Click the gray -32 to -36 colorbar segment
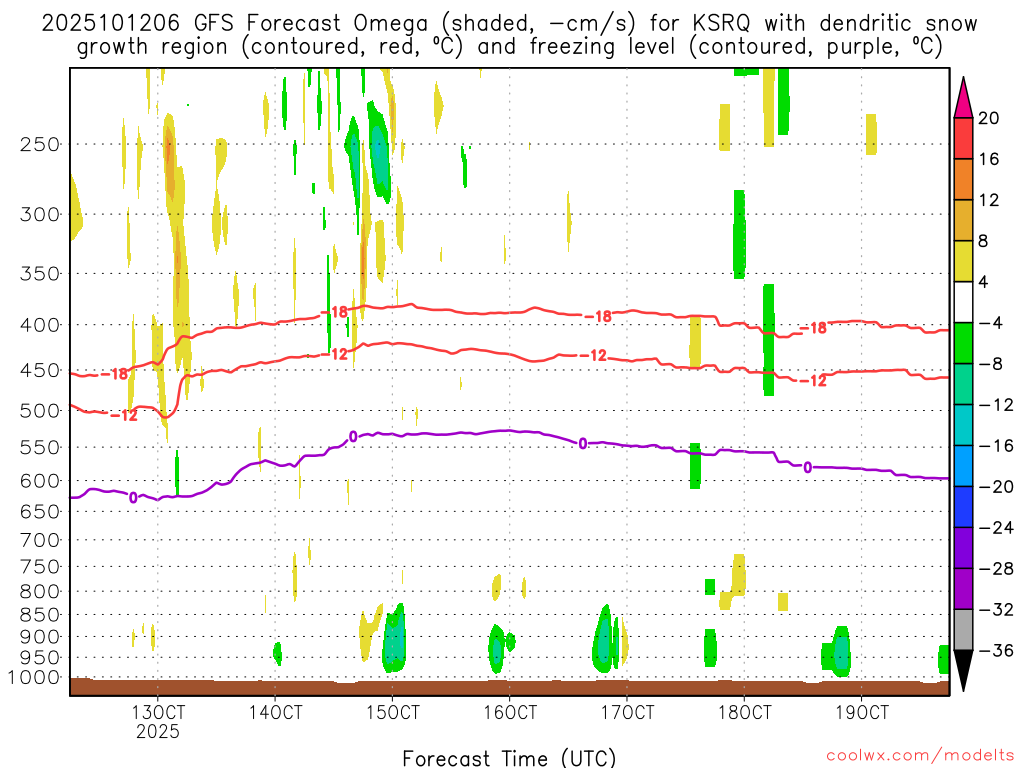The height and width of the screenshot is (768, 1024). click(x=963, y=630)
